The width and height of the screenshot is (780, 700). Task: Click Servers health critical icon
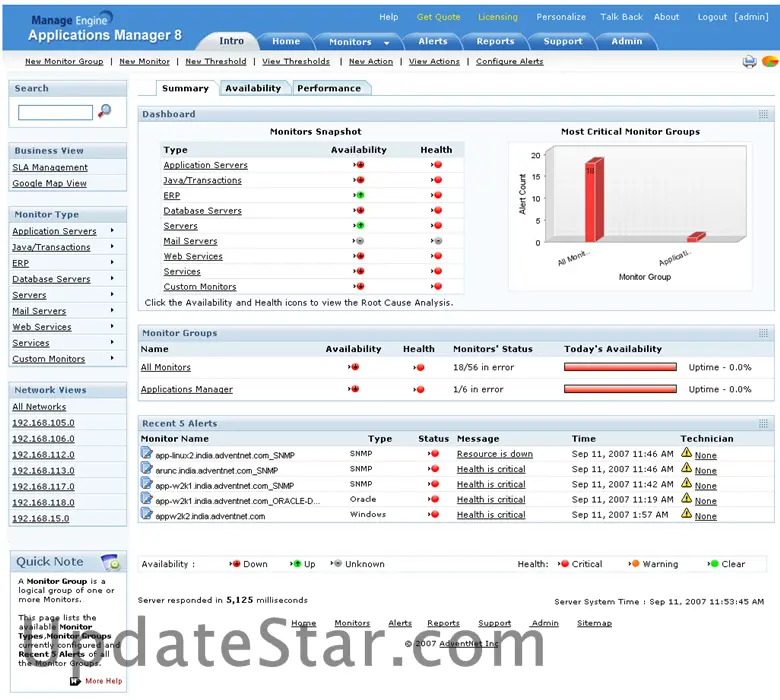tap(437, 225)
